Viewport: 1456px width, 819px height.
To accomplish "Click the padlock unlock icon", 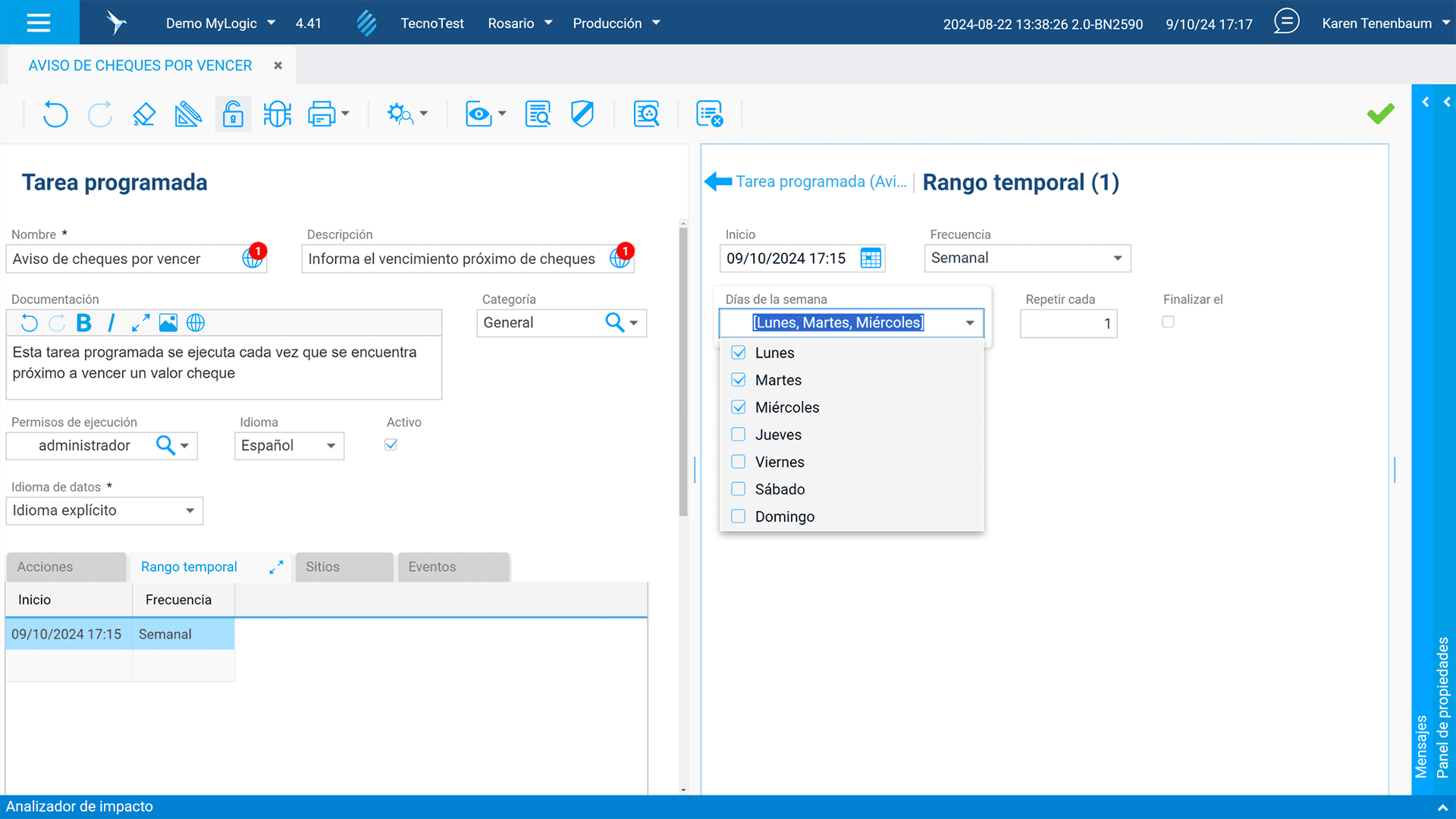I will tap(233, 115).
